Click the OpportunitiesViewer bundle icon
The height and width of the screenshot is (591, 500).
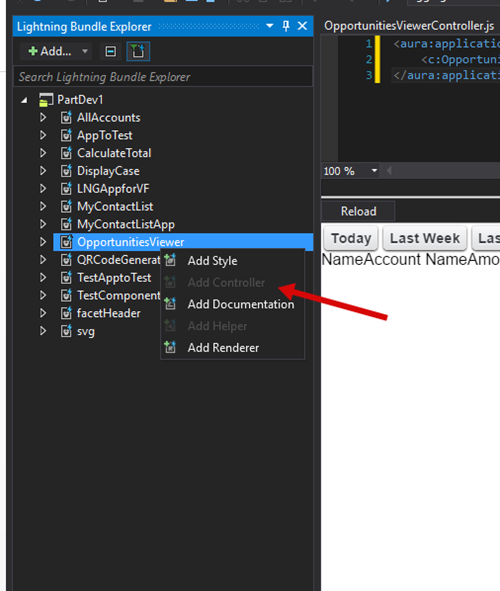66,242
